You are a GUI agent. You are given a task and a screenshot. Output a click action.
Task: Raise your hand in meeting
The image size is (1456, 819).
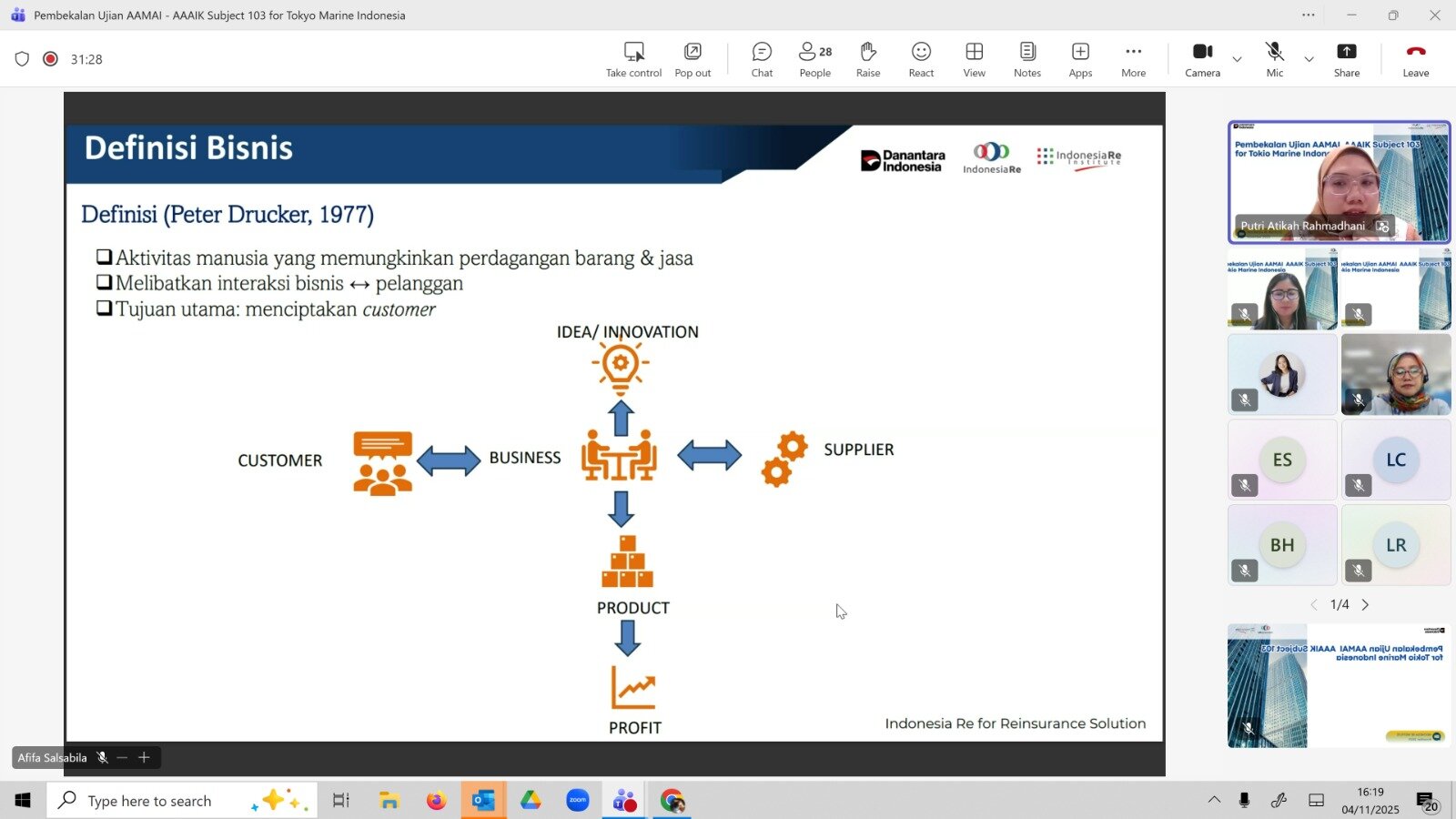867,59
